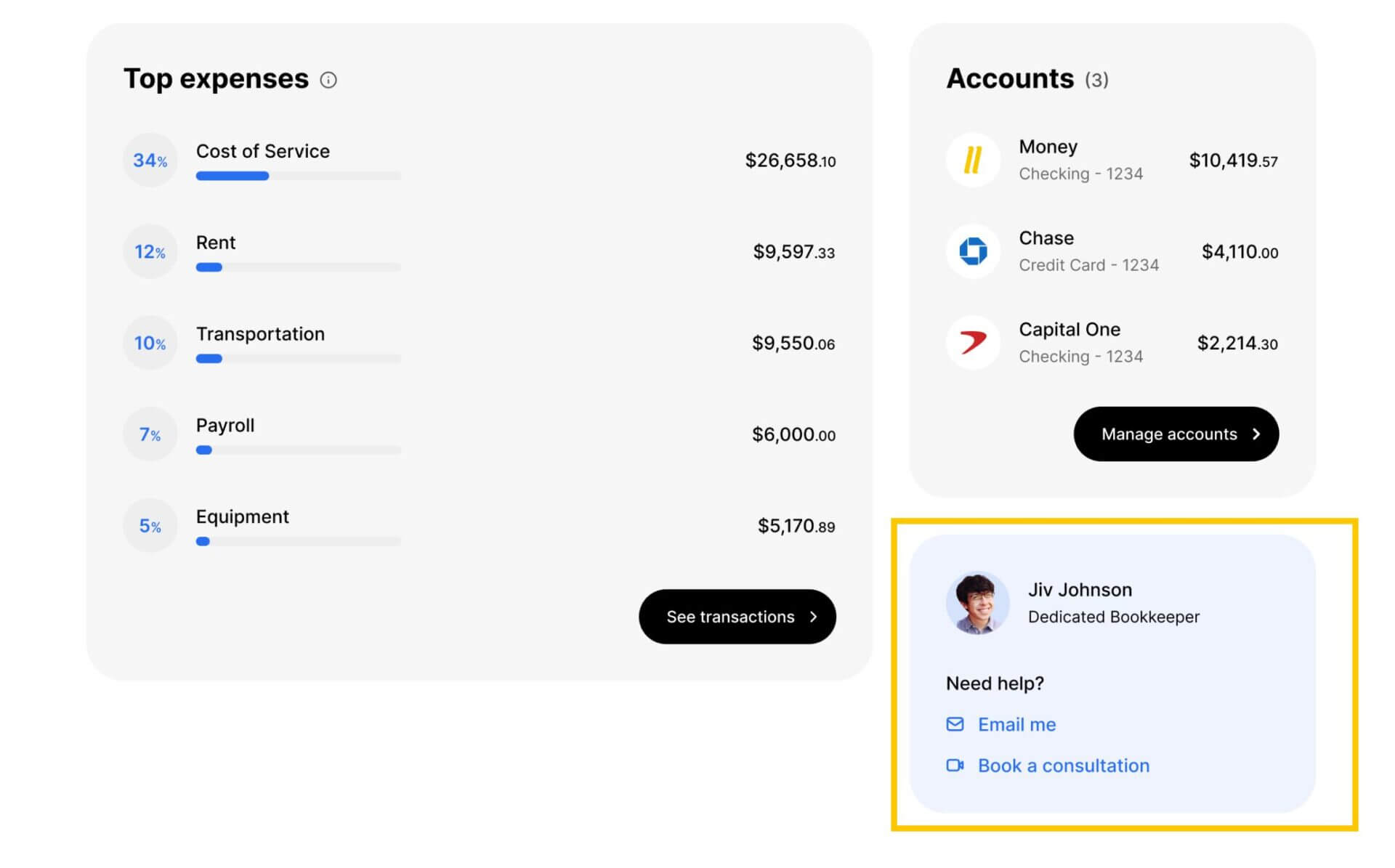
Task: Click the arrow on See transactions
Action: [813, 617]
